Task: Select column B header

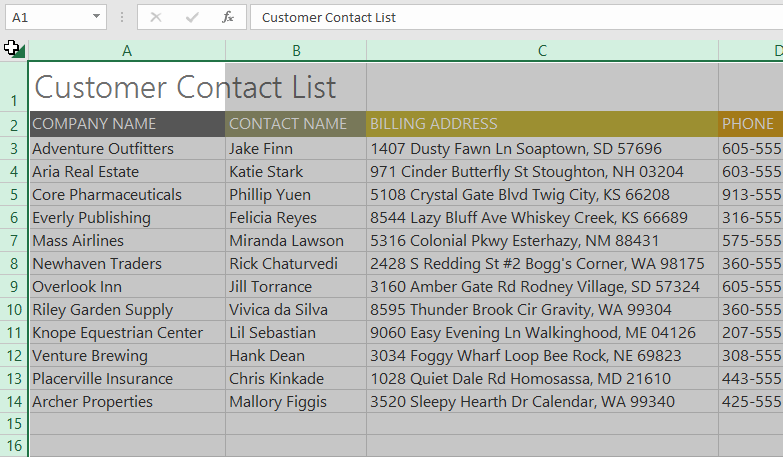Action: coord(296,50)
